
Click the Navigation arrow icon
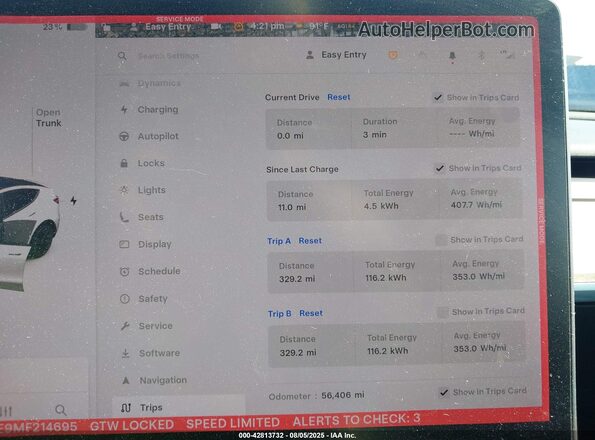[126, 380]
